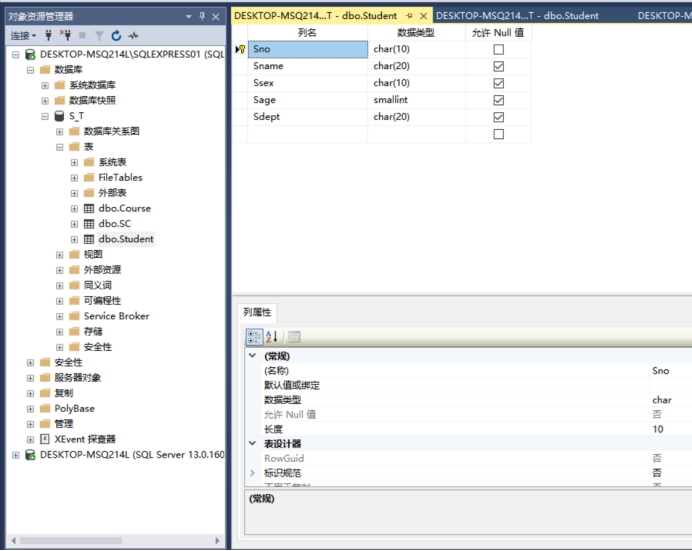Click the S_T database cylinder icon

(59, 116)
